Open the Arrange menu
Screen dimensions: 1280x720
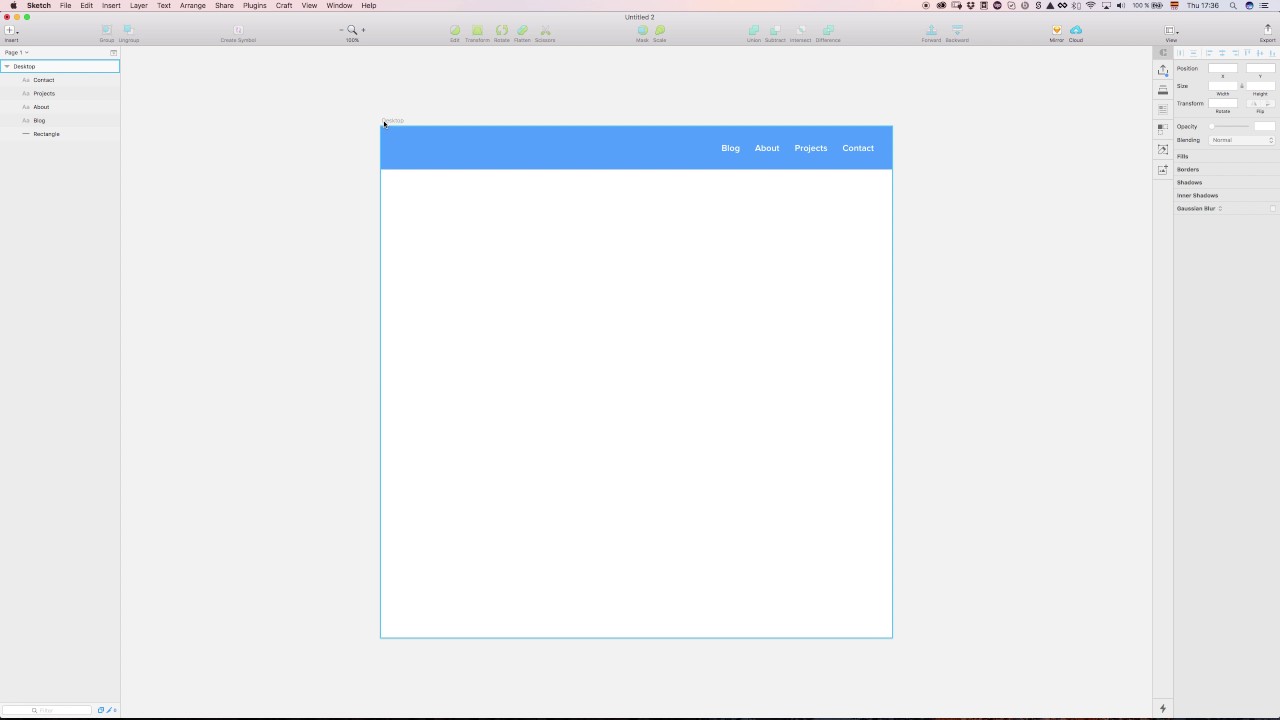(x=193, y=5)
